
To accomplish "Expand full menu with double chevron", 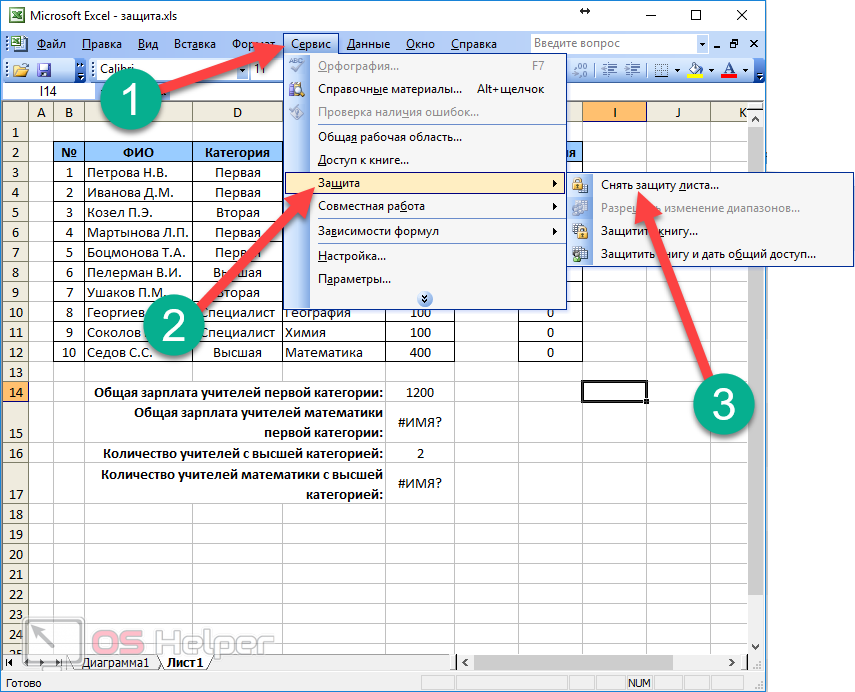I will 425,299.
